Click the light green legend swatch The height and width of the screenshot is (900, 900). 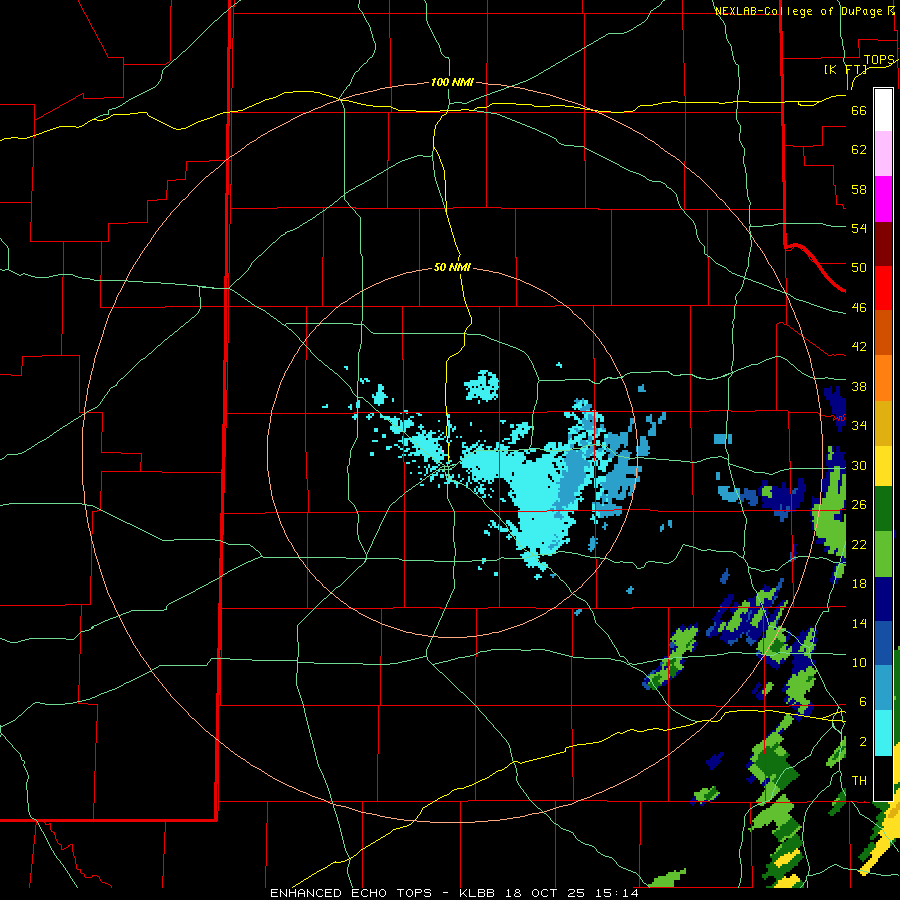[883, 554]
